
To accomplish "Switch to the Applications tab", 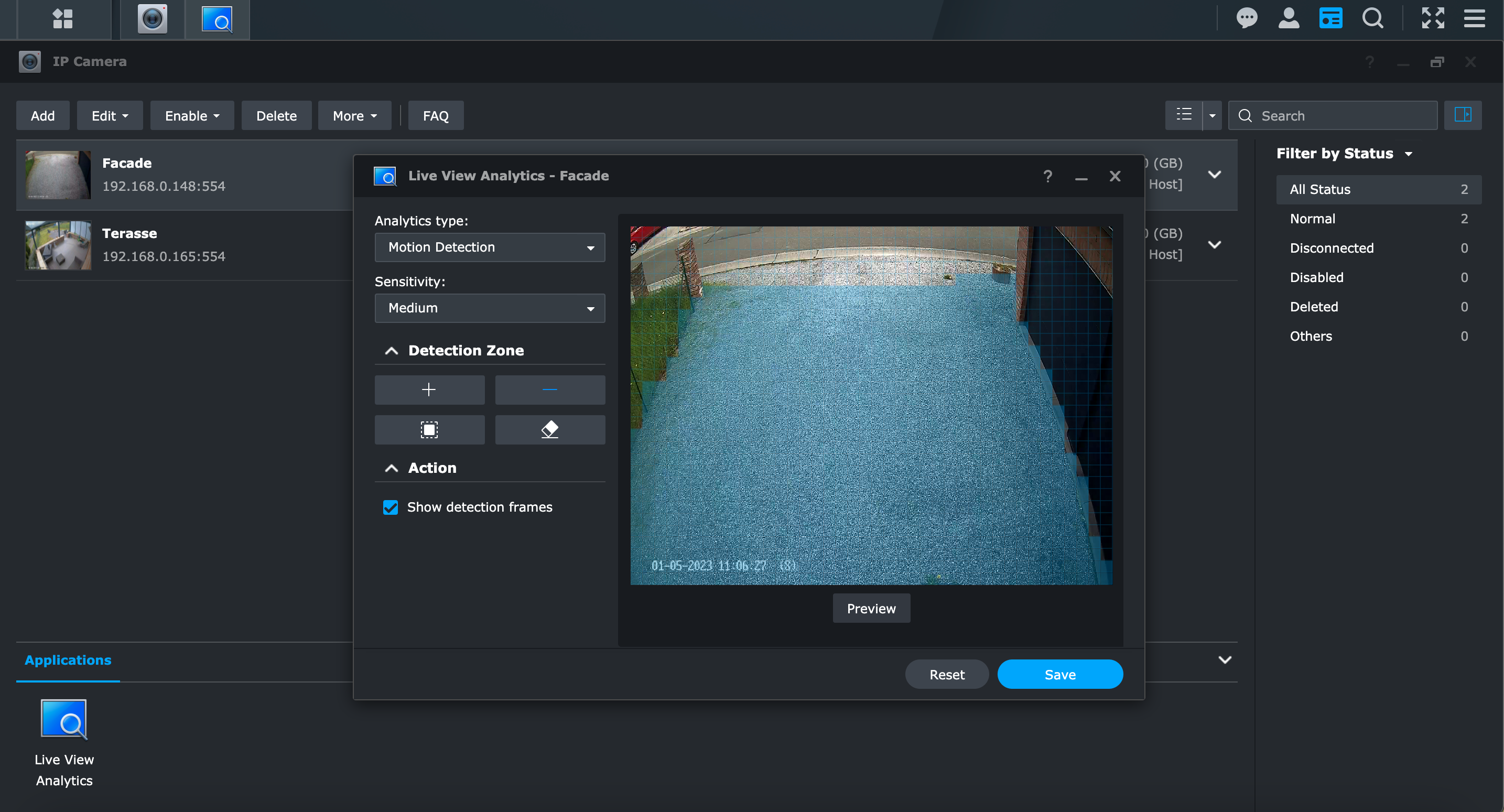I will click(68, 659).
